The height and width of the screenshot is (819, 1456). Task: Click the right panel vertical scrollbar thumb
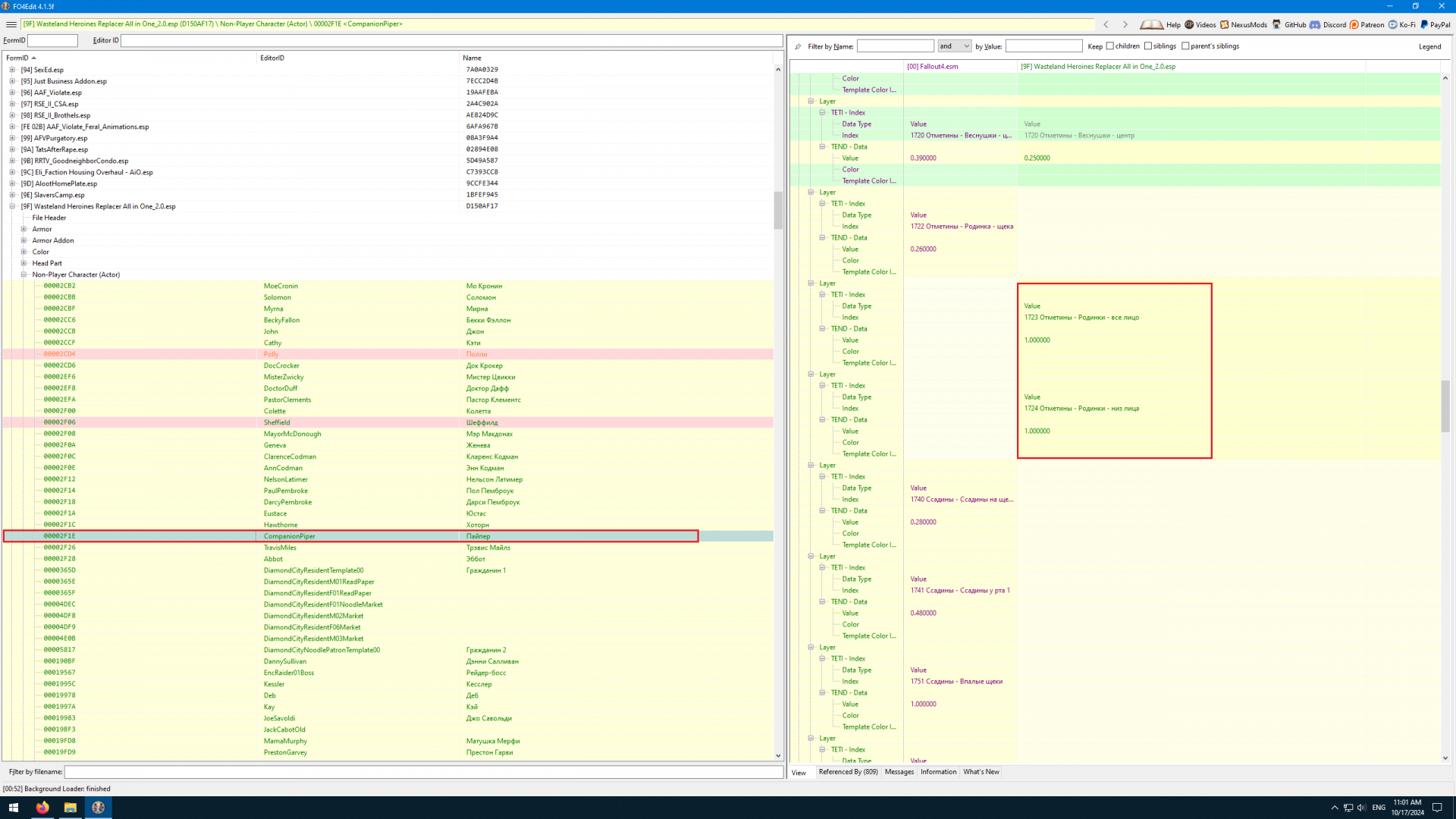pyautogui.click(x=1445, y=406)
